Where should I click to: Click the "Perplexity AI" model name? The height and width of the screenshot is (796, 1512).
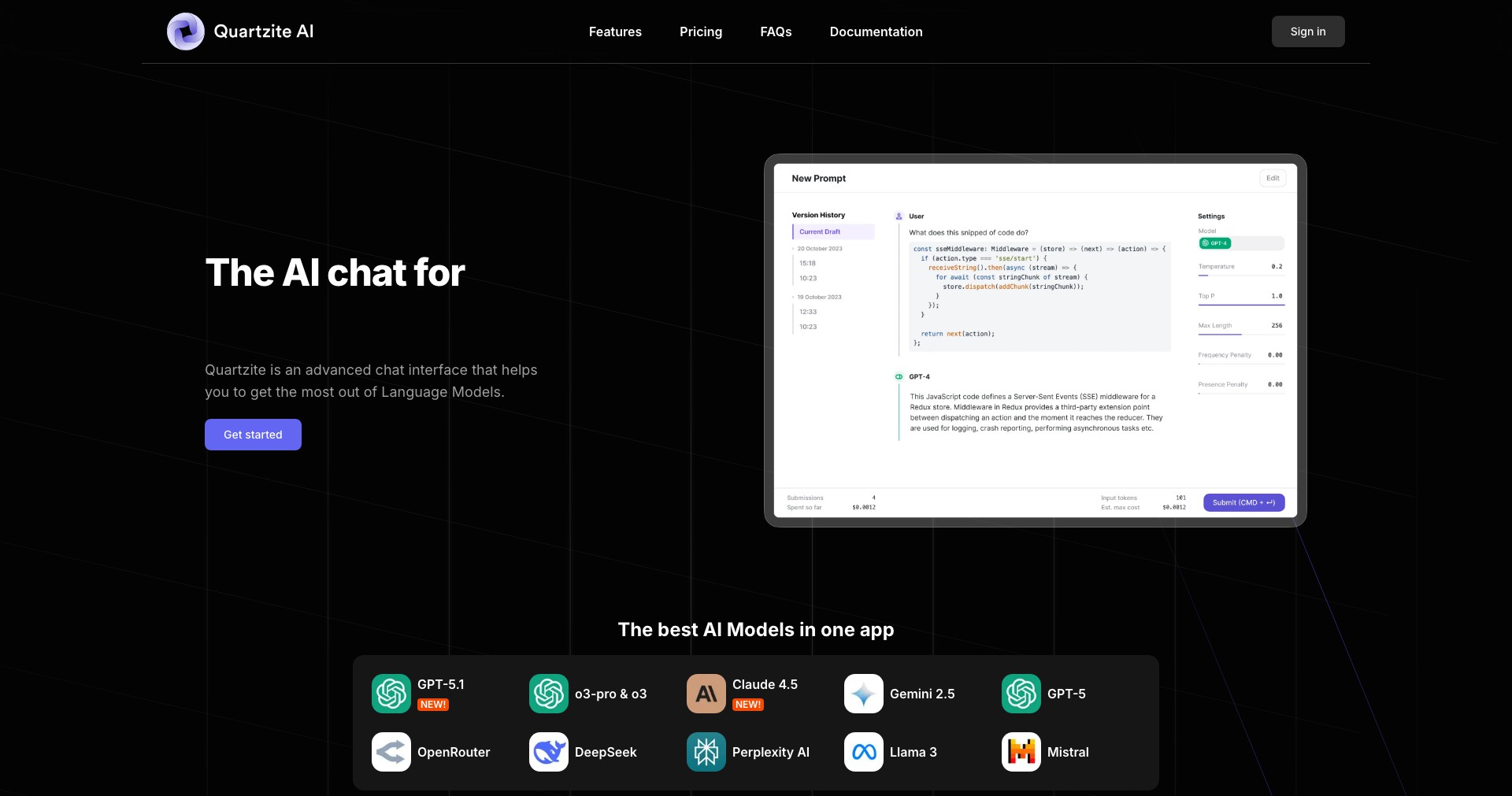coord(771,752)
